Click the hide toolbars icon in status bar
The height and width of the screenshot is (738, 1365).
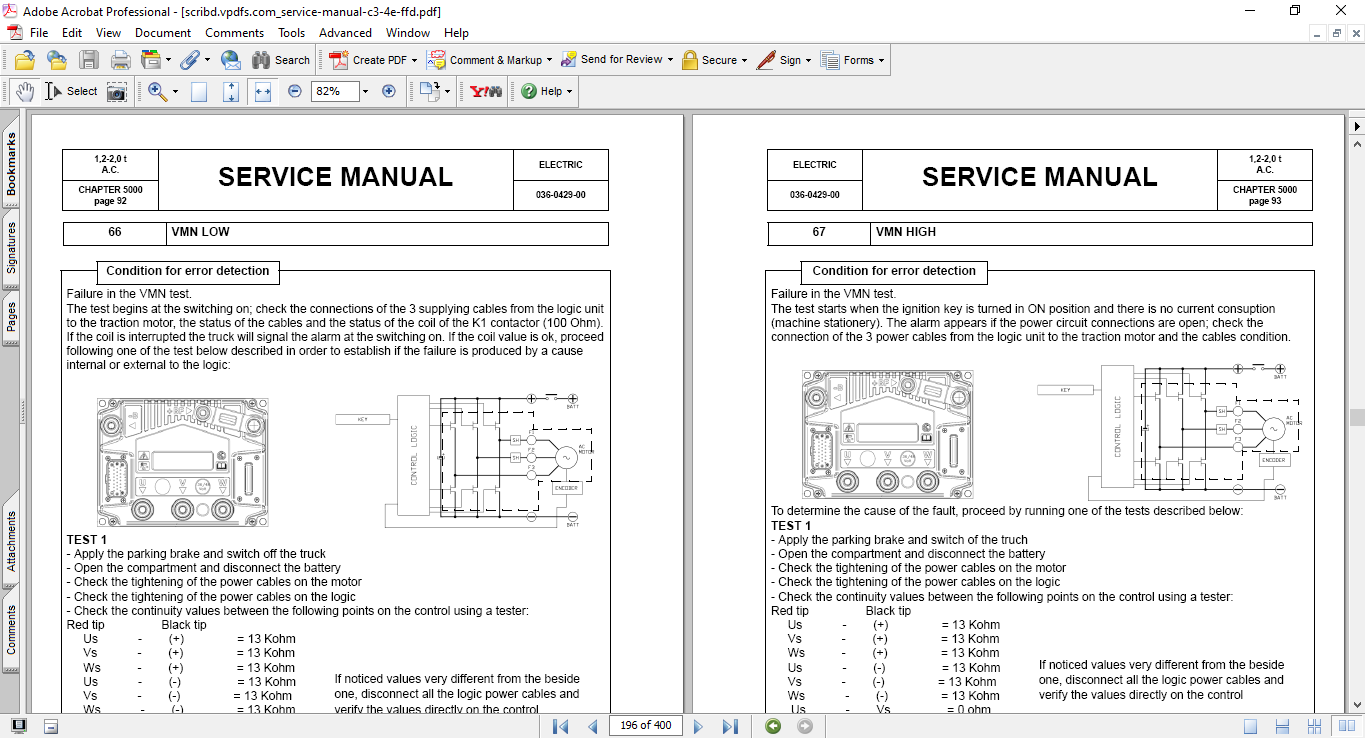(x=51, y=726)
